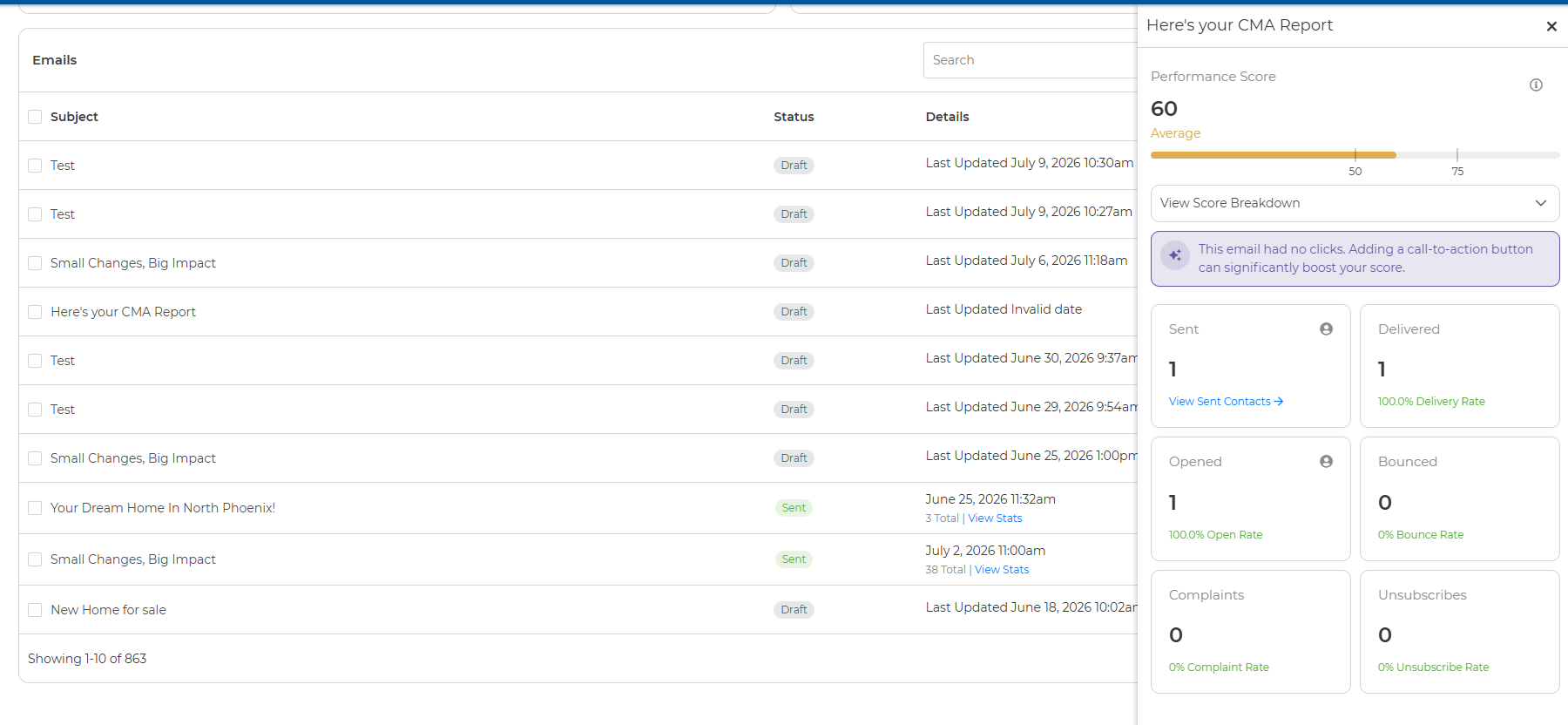The image size is (1568, 725).
Task: Check the Test email updated July 9 10:30am
Action: [35, 166]
